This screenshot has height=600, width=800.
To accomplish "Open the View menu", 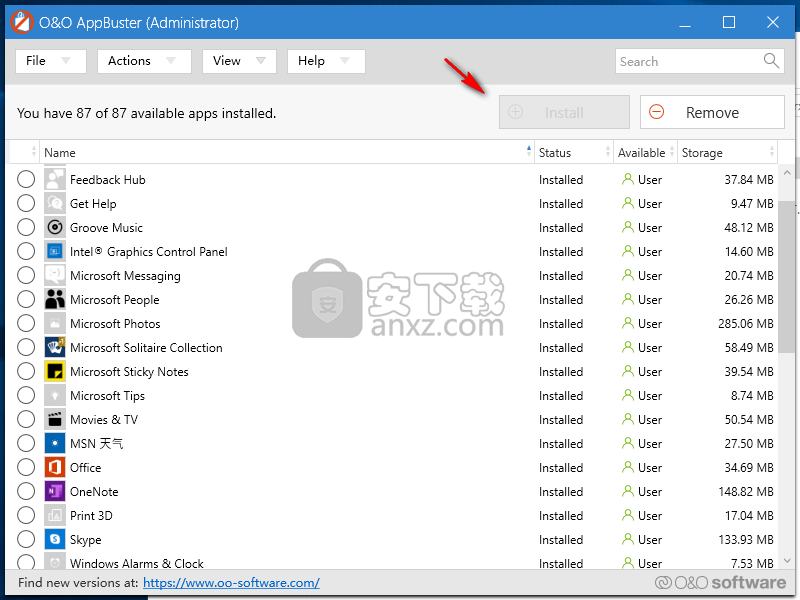I will pos(239,61).
